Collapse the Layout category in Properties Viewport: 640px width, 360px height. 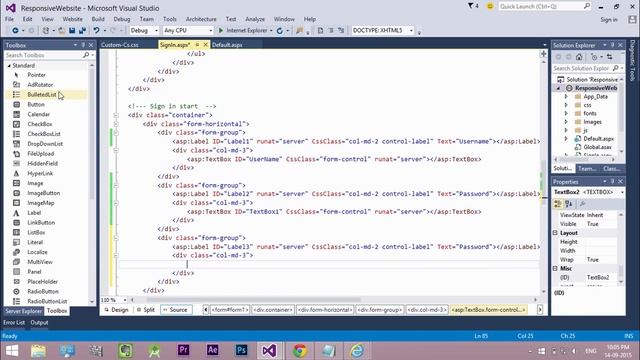(x=555, y=233)
